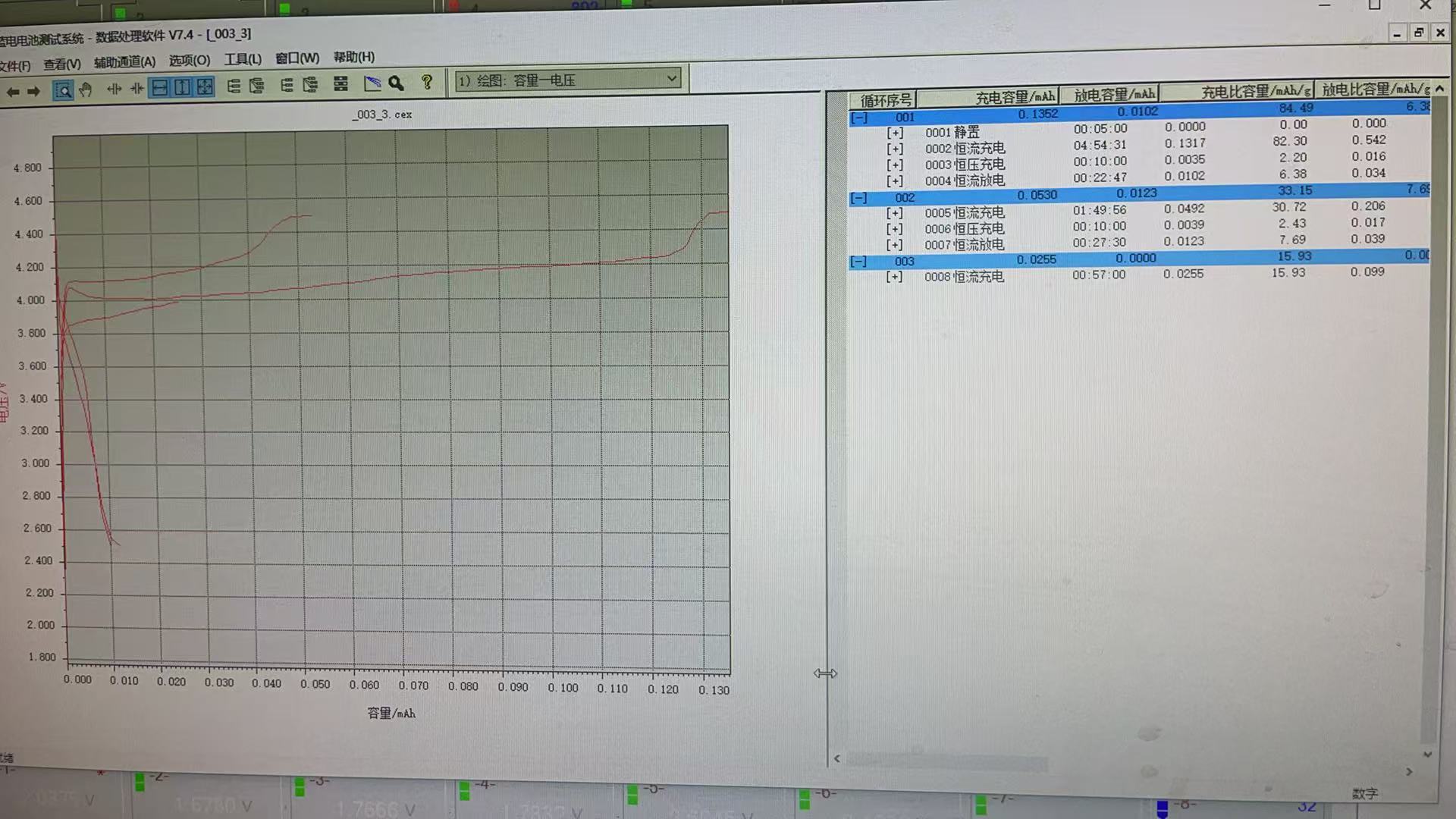Screen dimensions: 1456x819
Task: Toggle horizontal fit axis button
Action: click(x=159, y=88)
